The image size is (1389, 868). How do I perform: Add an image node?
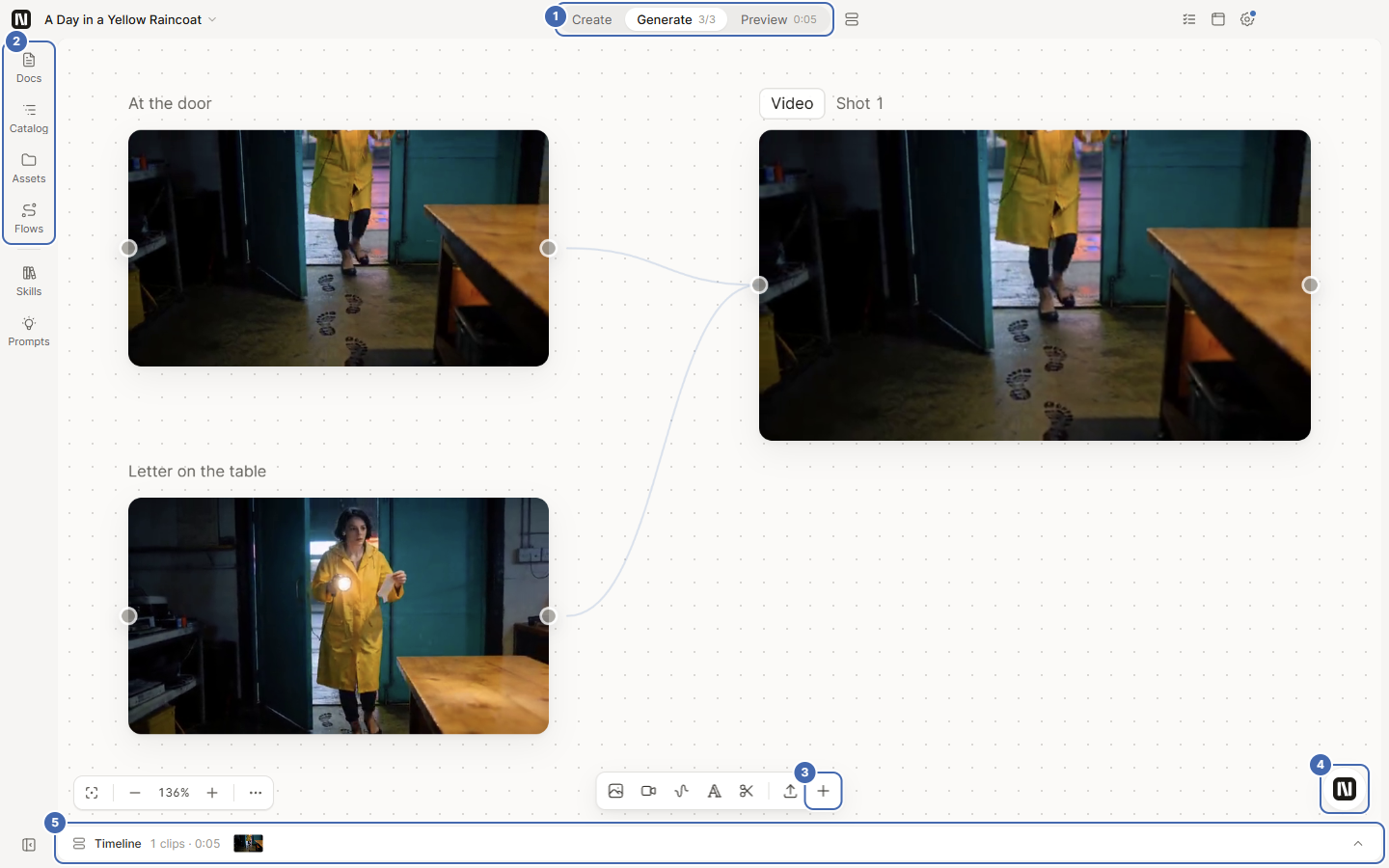[615, 791]
